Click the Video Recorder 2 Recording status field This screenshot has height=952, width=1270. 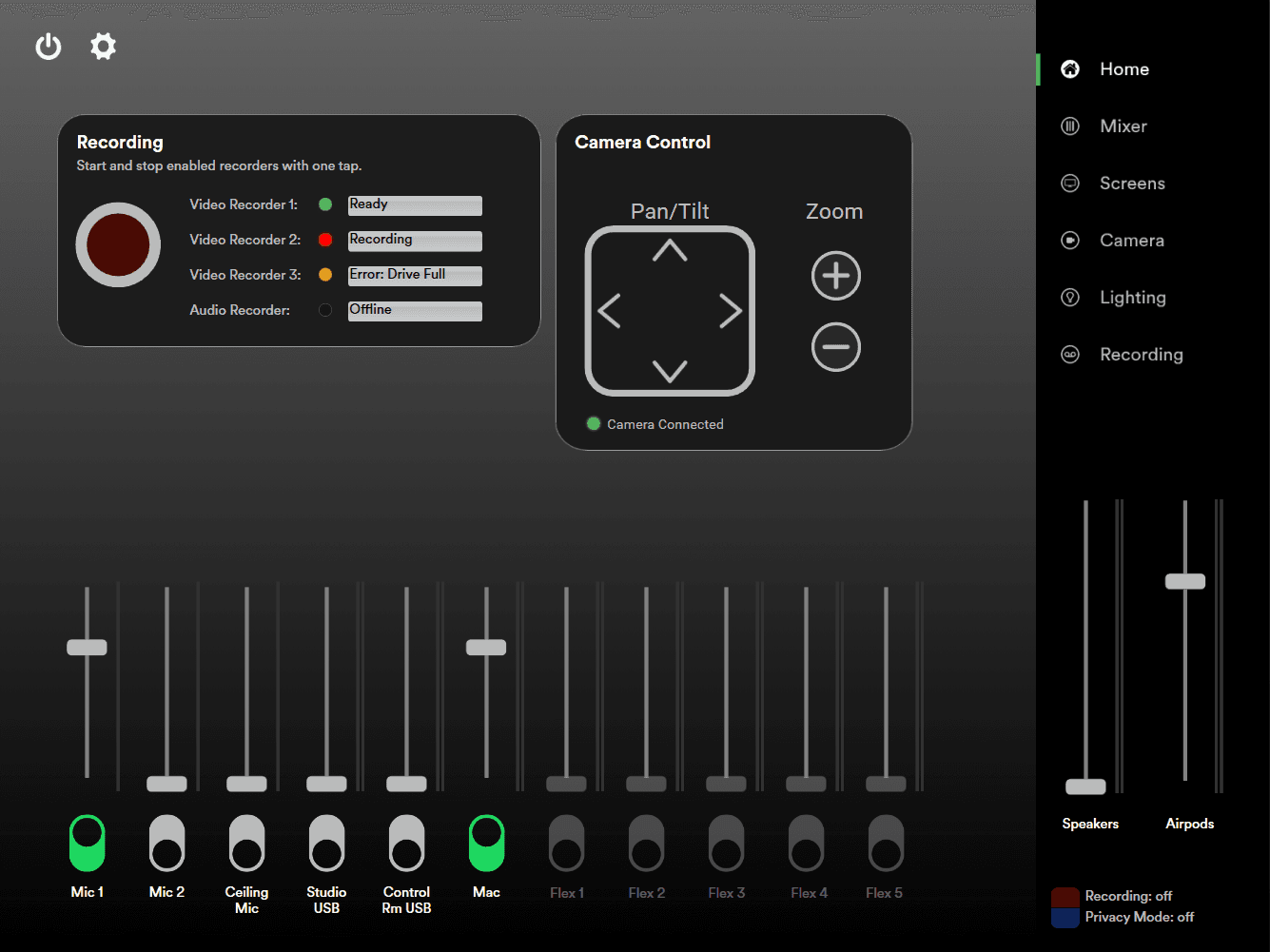(x=415, y=241)
